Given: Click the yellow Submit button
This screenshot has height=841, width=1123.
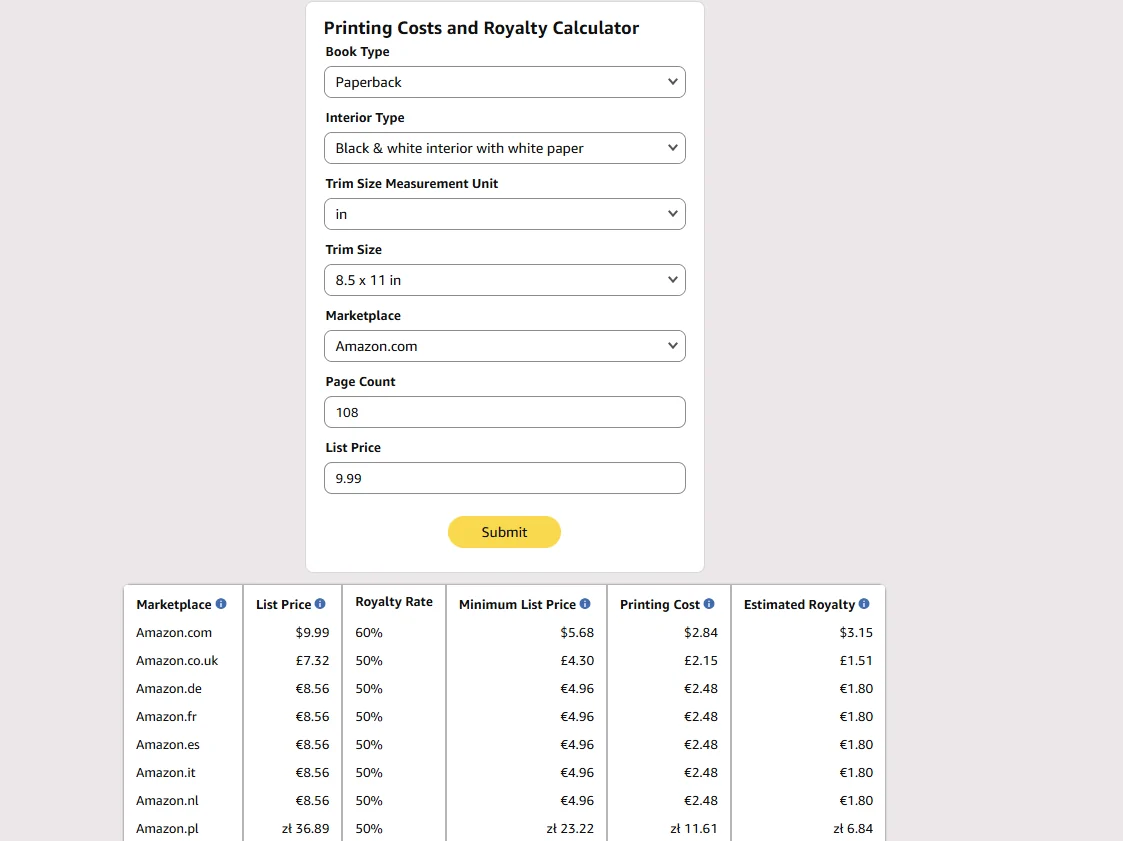Looking at the screenshot, I should 504,532.
